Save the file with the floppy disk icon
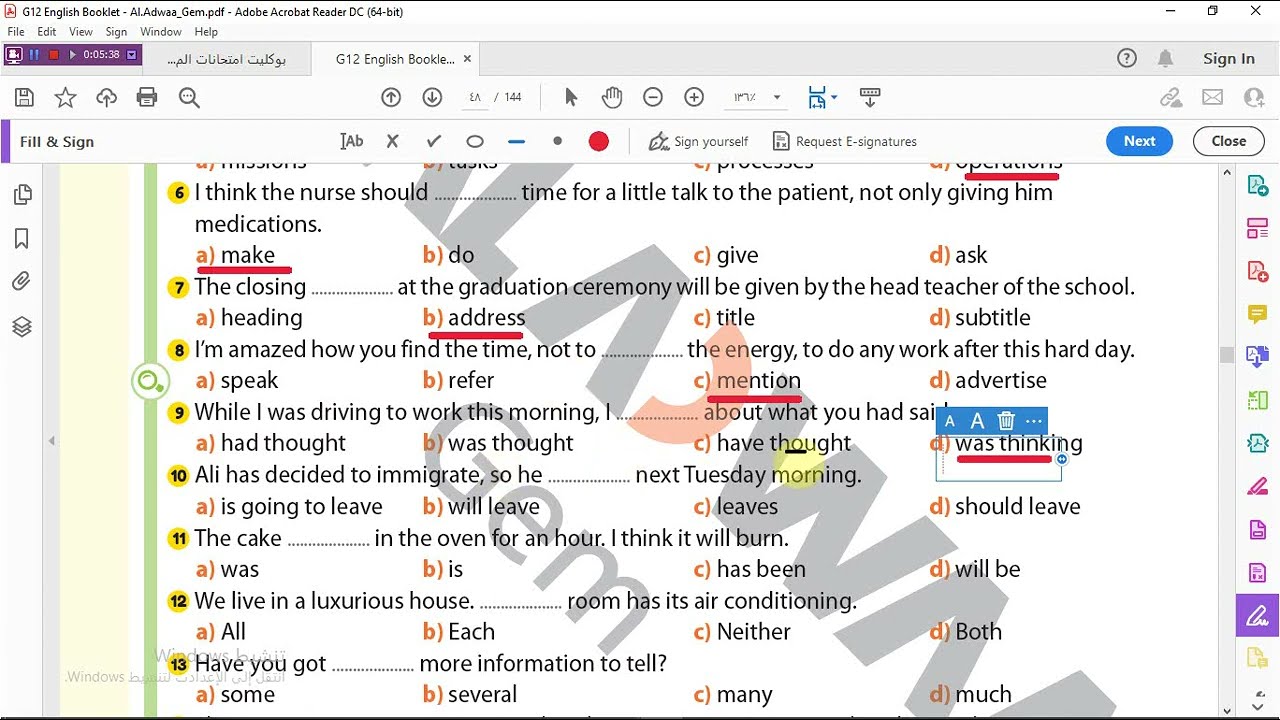Screen dimensions: 1280x720 [x=25, y=97]
